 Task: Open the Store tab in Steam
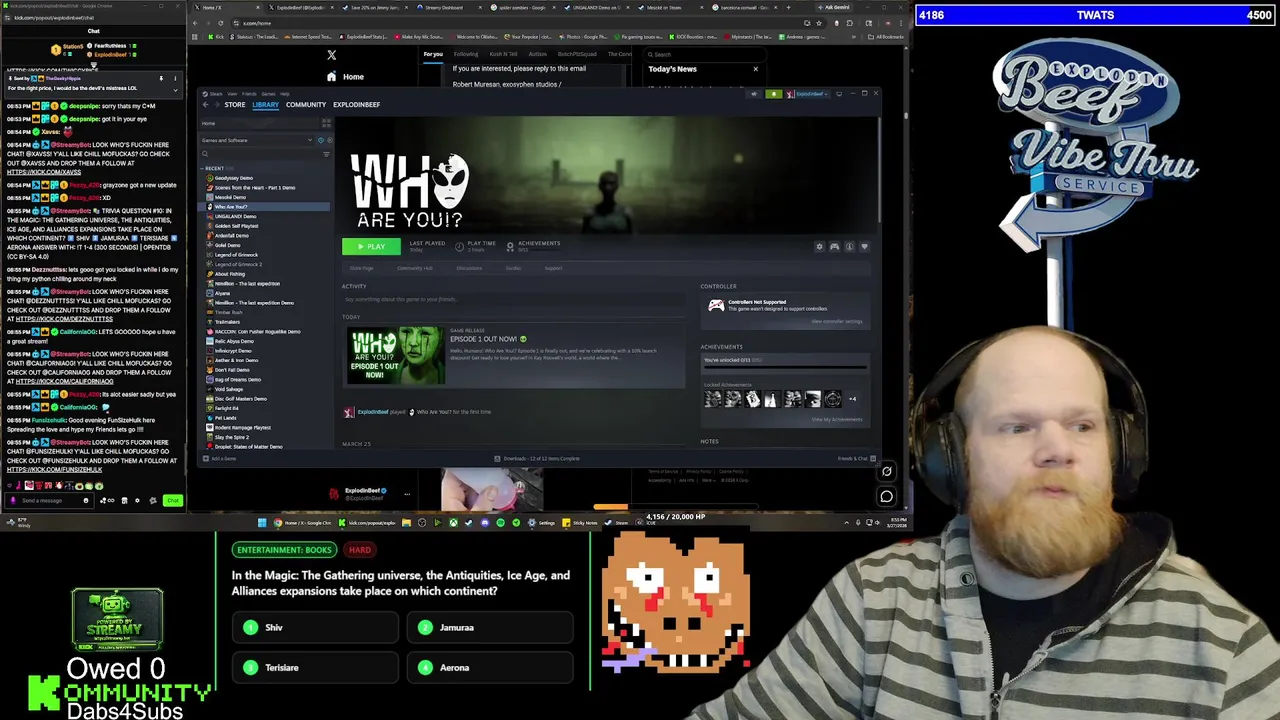tap(235, 104)
